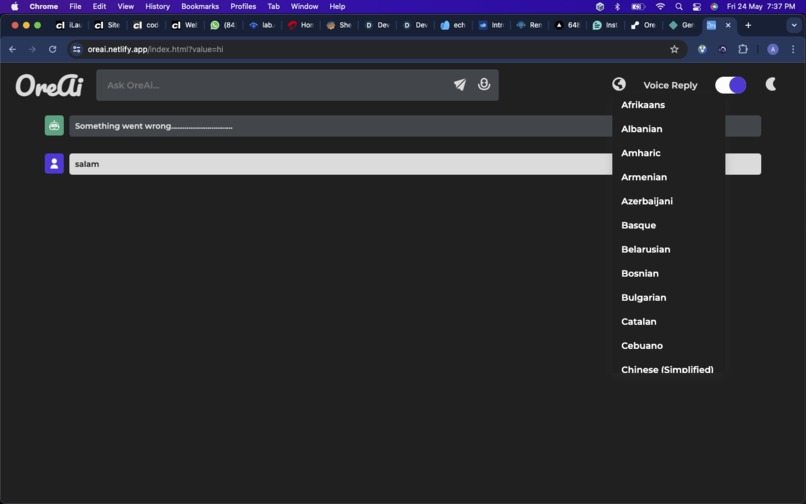Send the message with paper plane icon
806x504 pixels.
(x=460, y=85)
